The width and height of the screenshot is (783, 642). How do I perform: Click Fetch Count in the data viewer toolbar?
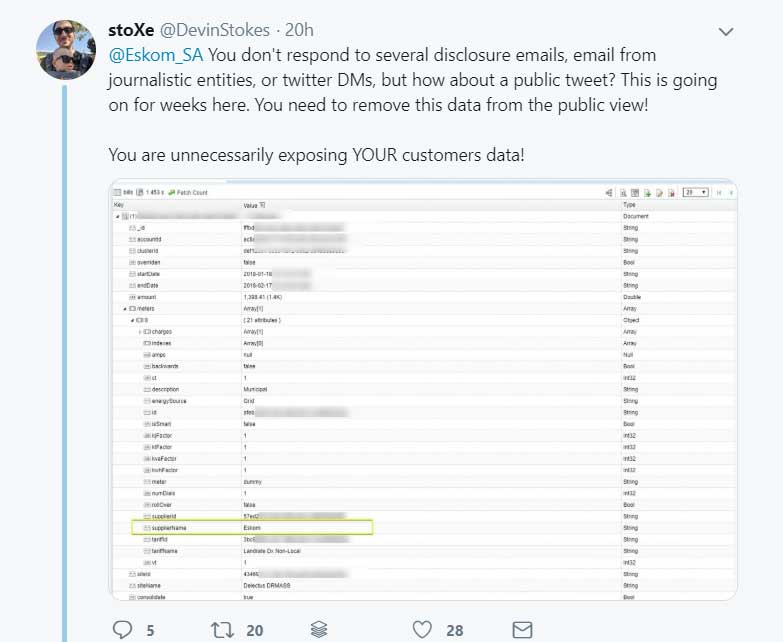coord(189,192)
